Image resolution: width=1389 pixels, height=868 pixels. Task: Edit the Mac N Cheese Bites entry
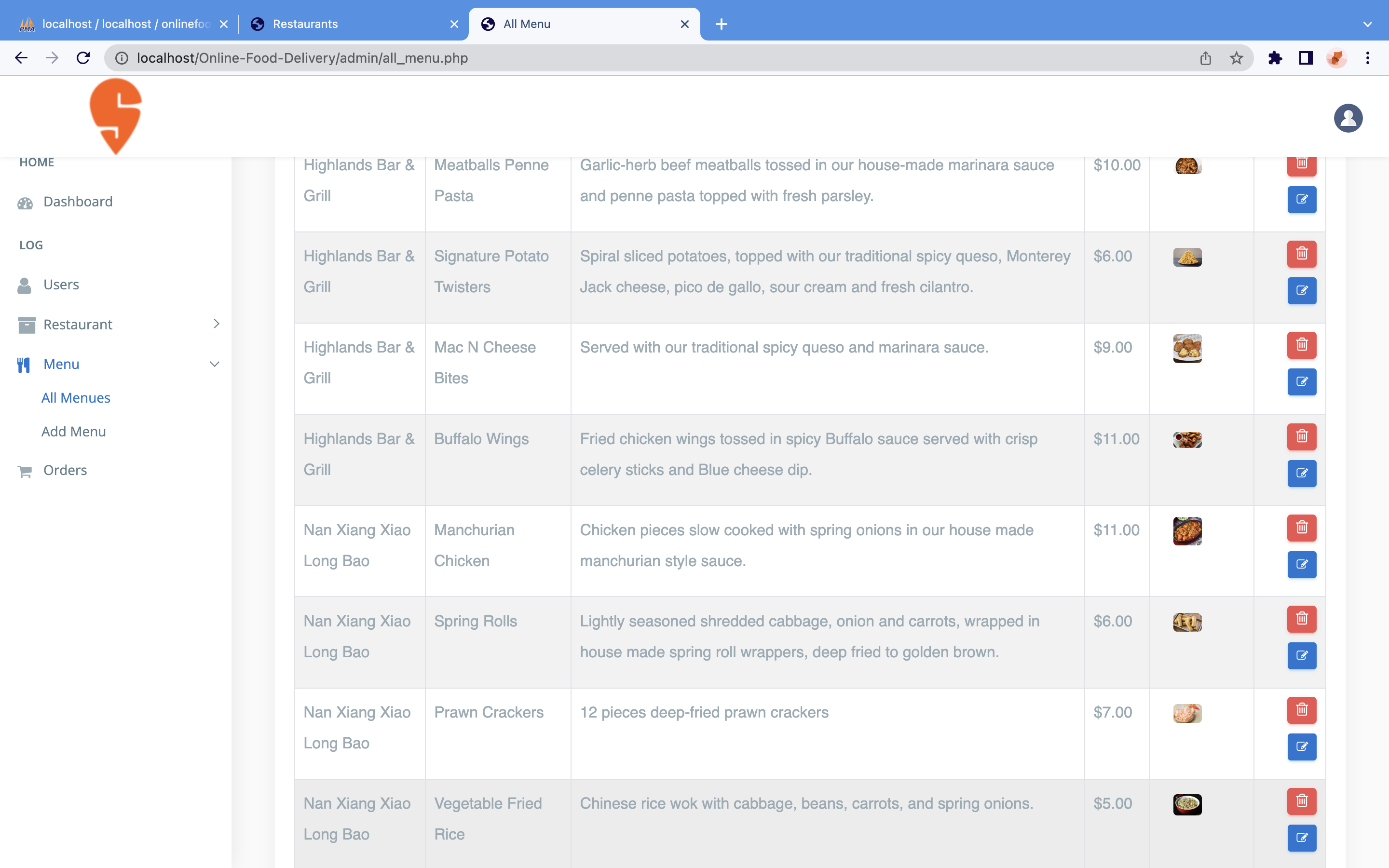pyautogui.click(x=1301, y=382)
